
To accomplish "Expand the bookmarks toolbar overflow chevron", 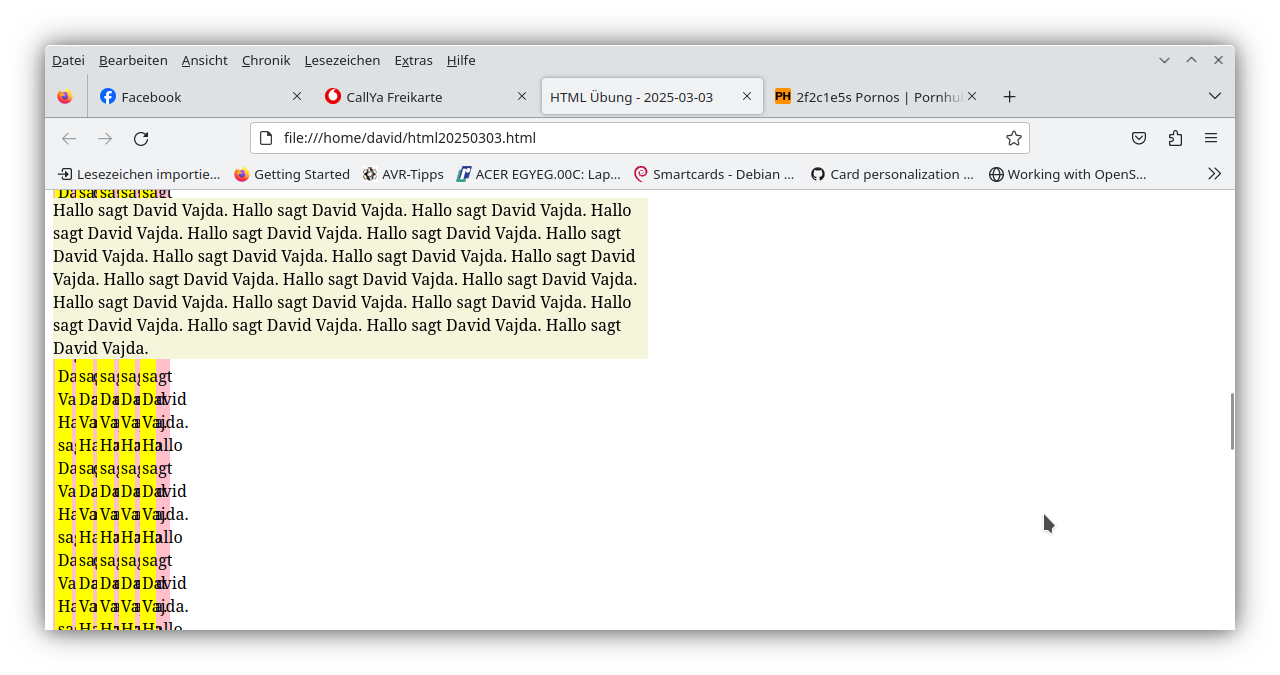I will pos(1215,174).
